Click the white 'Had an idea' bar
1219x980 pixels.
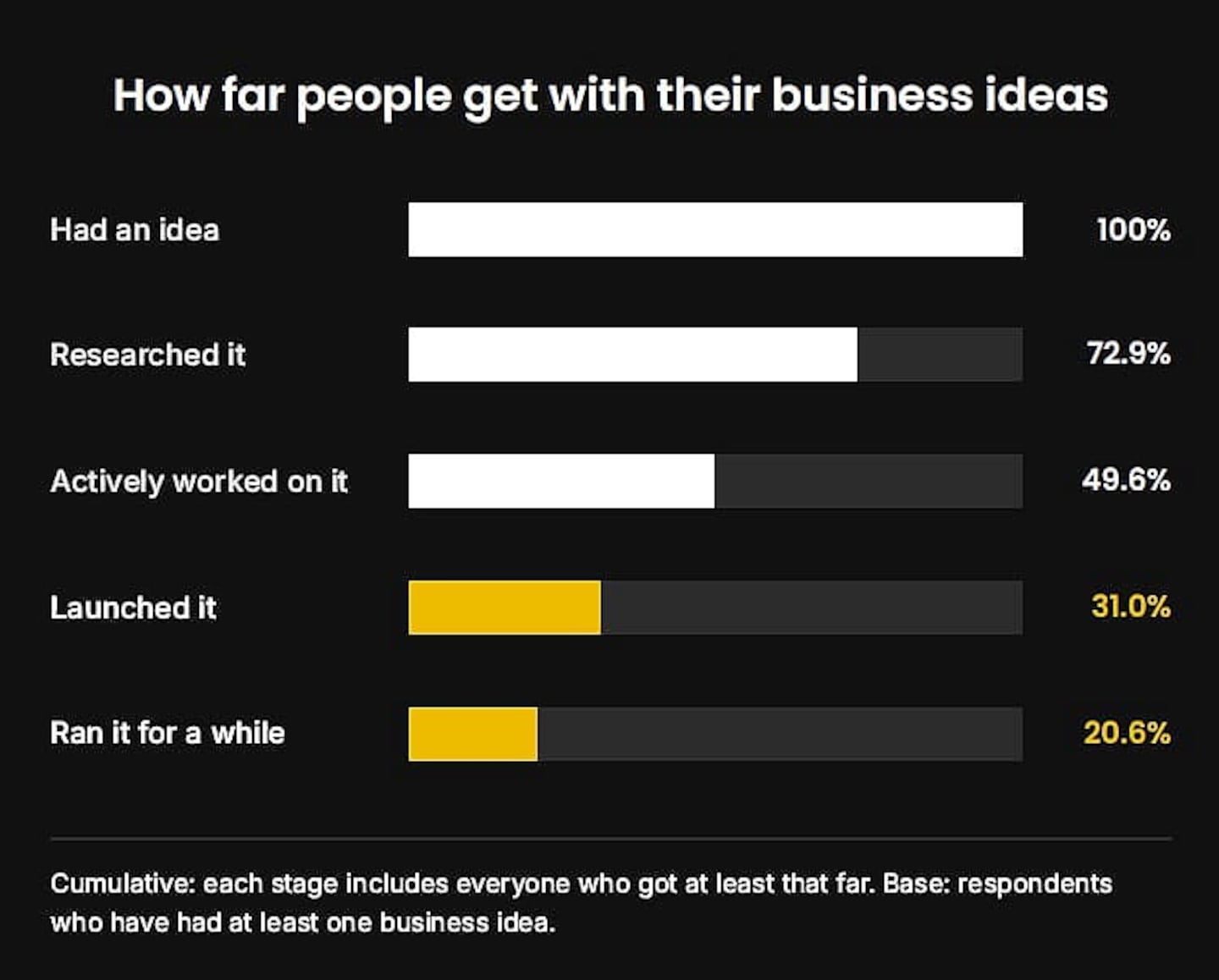[x=715, y=229]
